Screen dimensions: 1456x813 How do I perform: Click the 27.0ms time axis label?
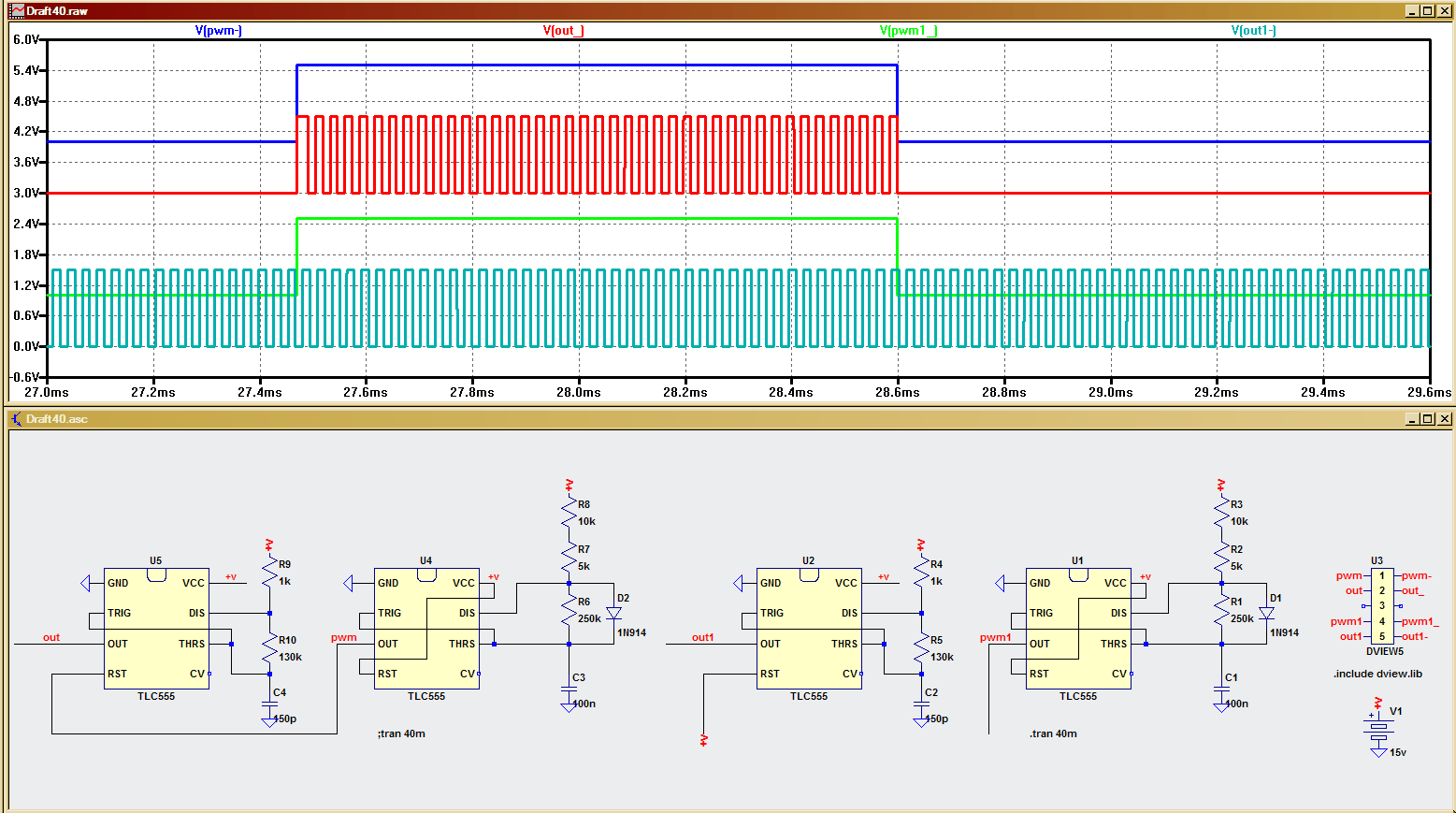(x=47, y=392)
